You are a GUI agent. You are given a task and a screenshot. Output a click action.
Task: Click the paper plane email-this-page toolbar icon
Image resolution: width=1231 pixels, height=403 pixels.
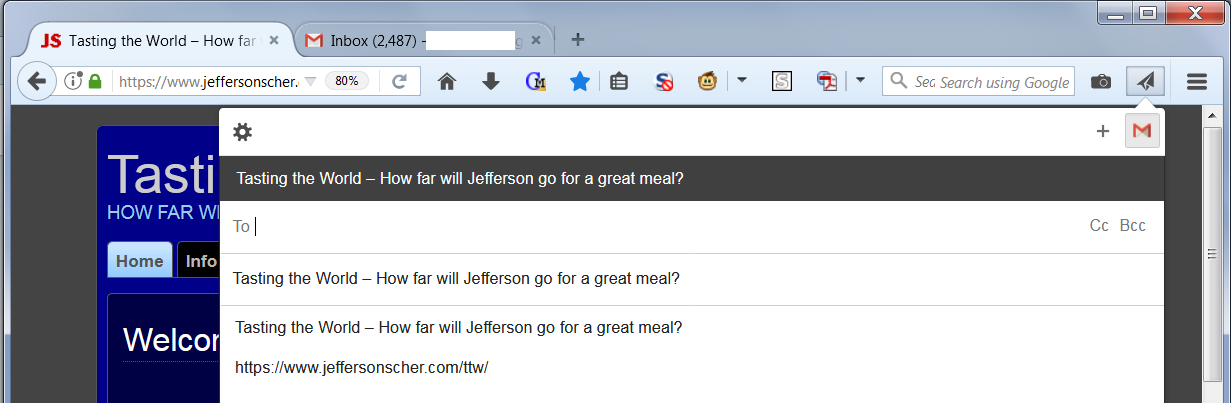tap(1146, 81)
